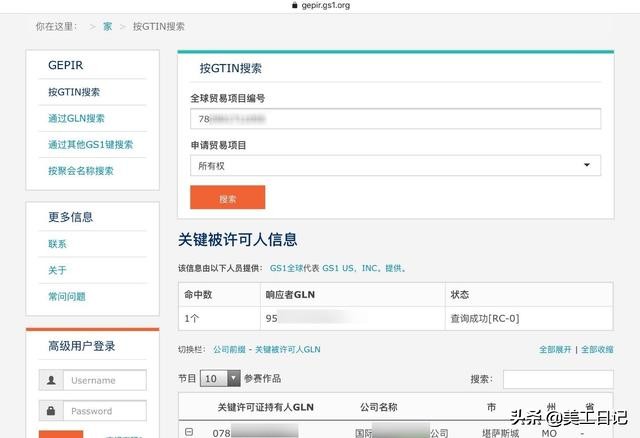Screen dimensions: 640x438
Task: Click the user icon beside Username
Action: click(x=51, y=380)
